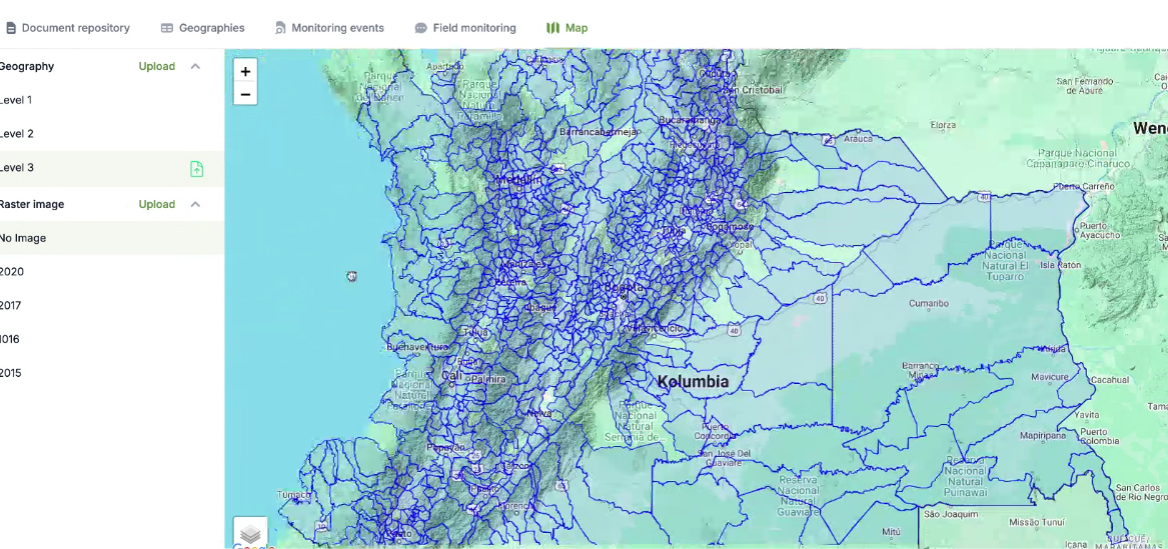Click Upload next to Raster image
Screen dimensions: 1168x549
[157, 204]
